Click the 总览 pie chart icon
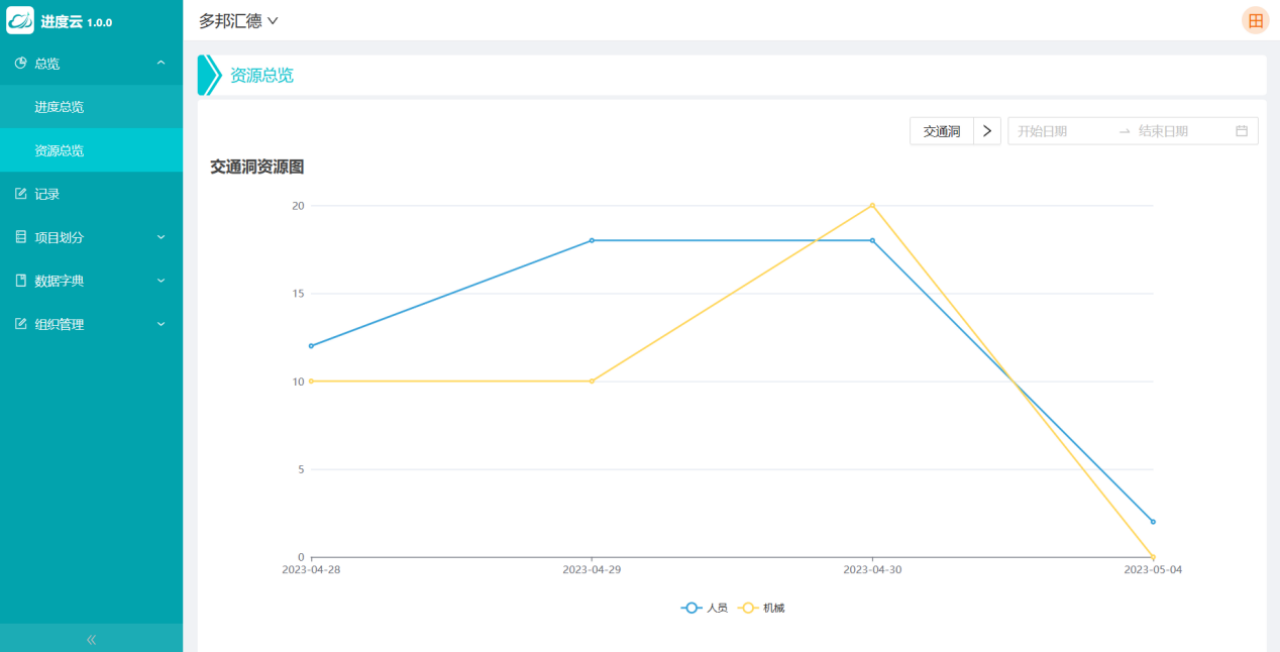Viewport: 1280px width, 652px height. (x=21, y=63)
